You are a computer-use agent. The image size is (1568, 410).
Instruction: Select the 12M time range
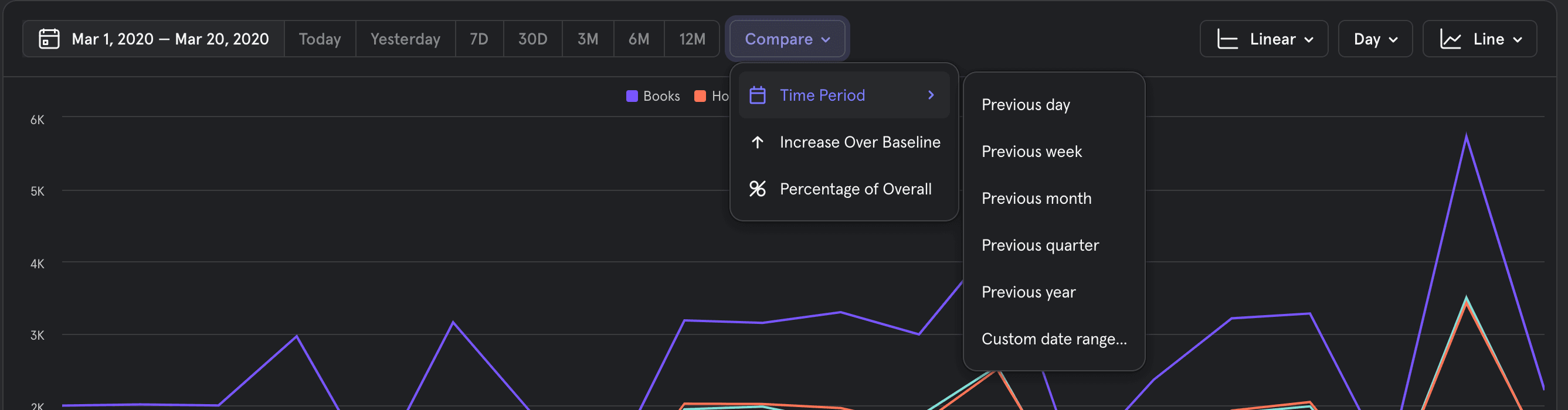(691, 39)
